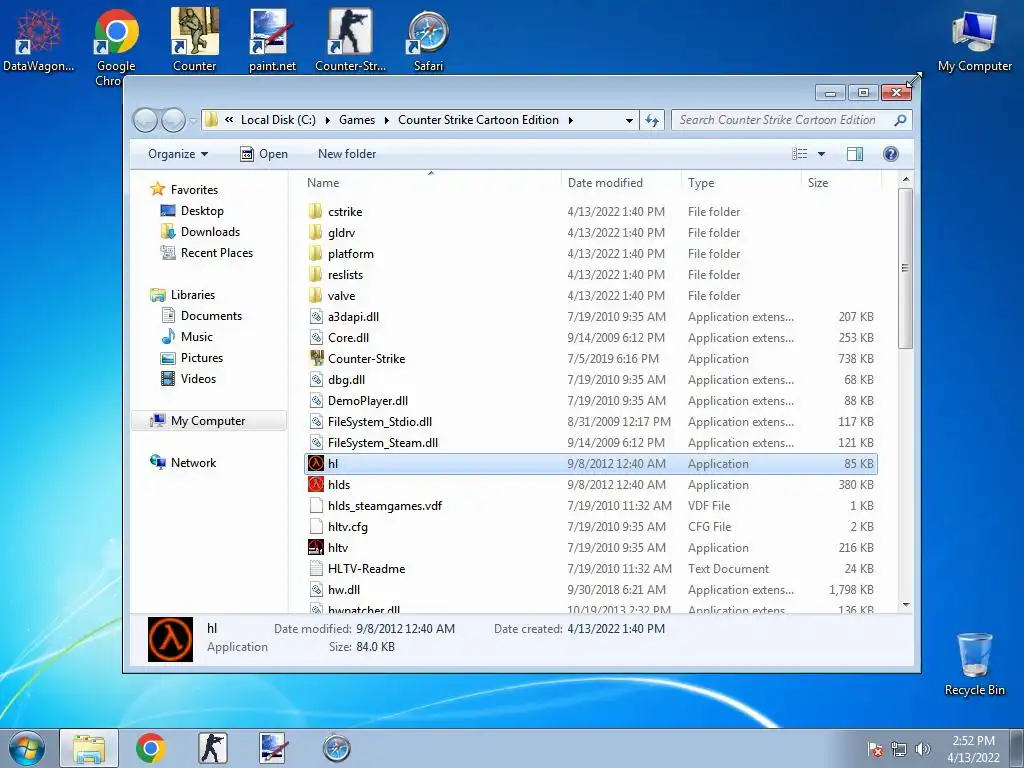The height and width of the screenshot is (768, 1024).
Task: Sort by the Date modified column
Action: pyautogui.click(x=621, y=183)
